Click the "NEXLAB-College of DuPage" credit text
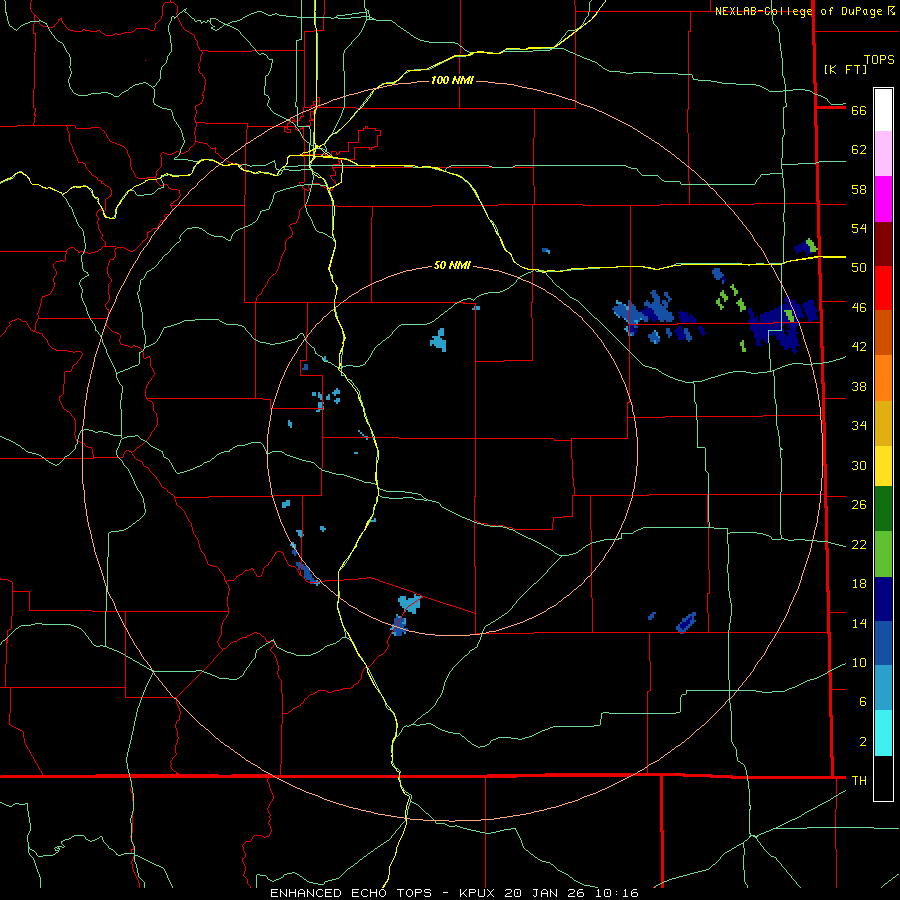This screenshot has height=900, width=900. (x=799, y=11)
